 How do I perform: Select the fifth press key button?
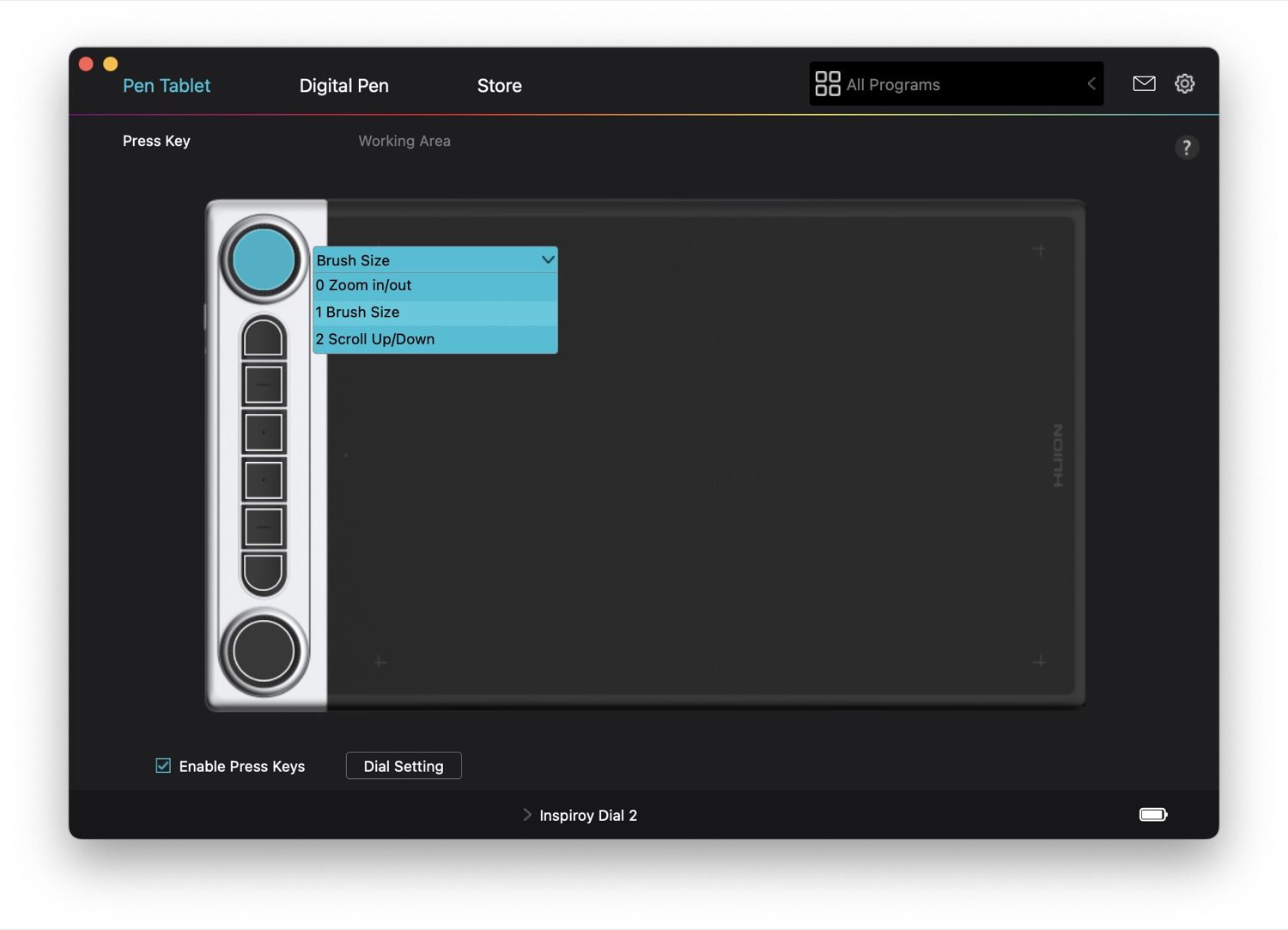264,527
